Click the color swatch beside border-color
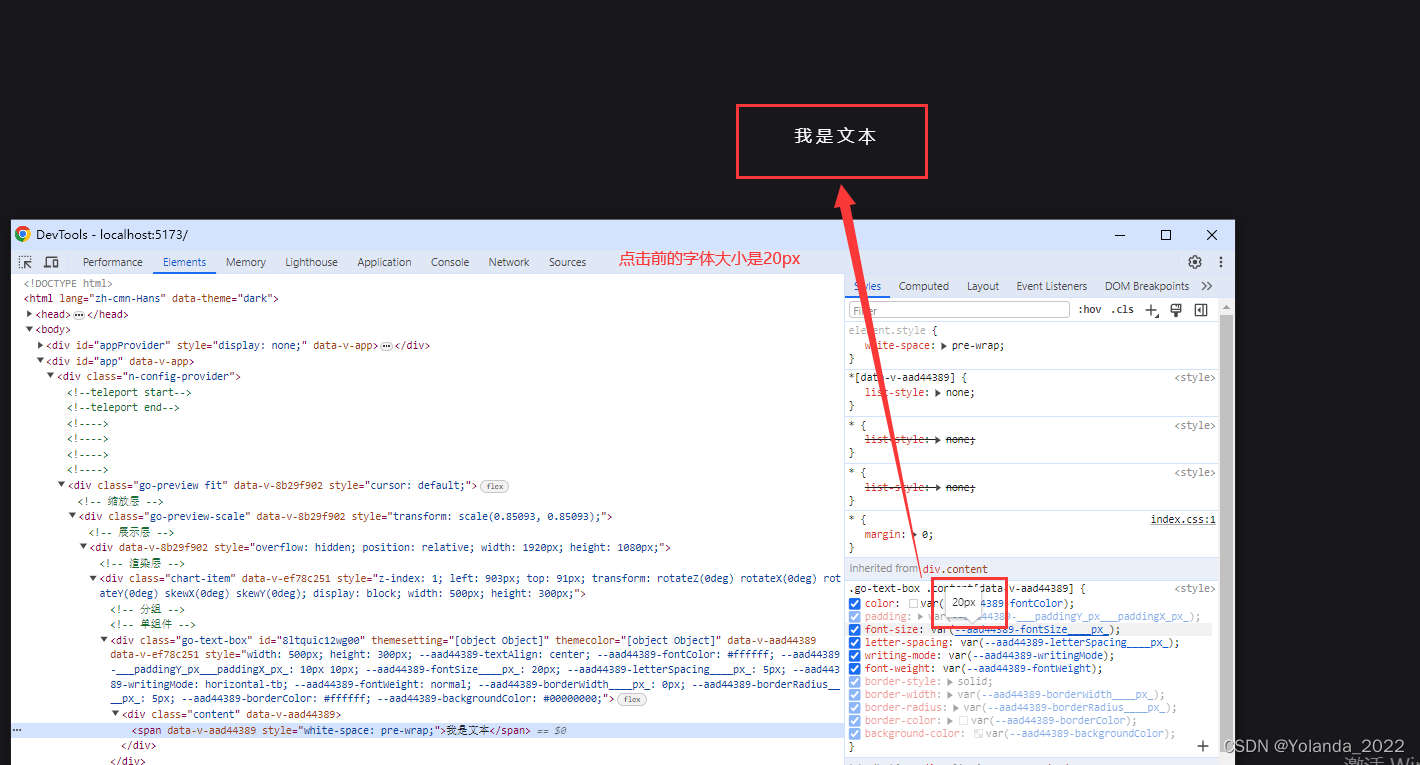The width and height of the screenshot is (1420, 765). coord(962,720)
